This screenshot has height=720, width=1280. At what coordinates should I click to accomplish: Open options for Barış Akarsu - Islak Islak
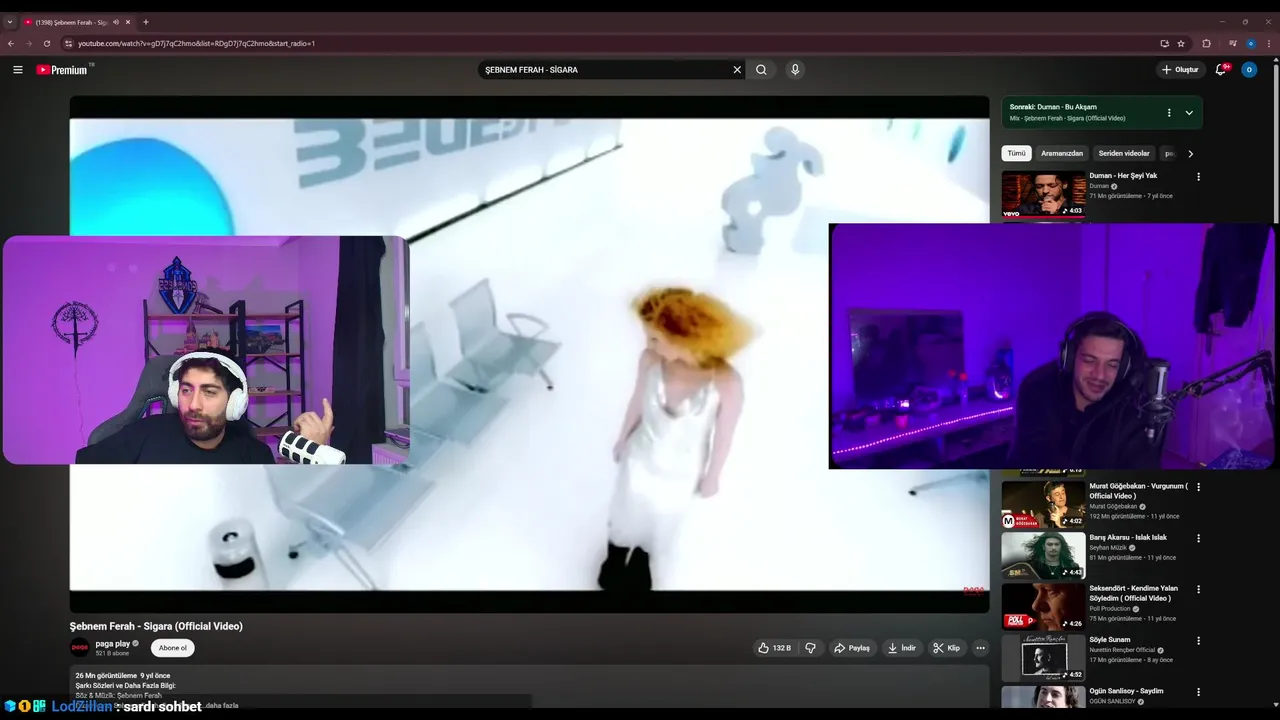click(x=1199, y=538)
